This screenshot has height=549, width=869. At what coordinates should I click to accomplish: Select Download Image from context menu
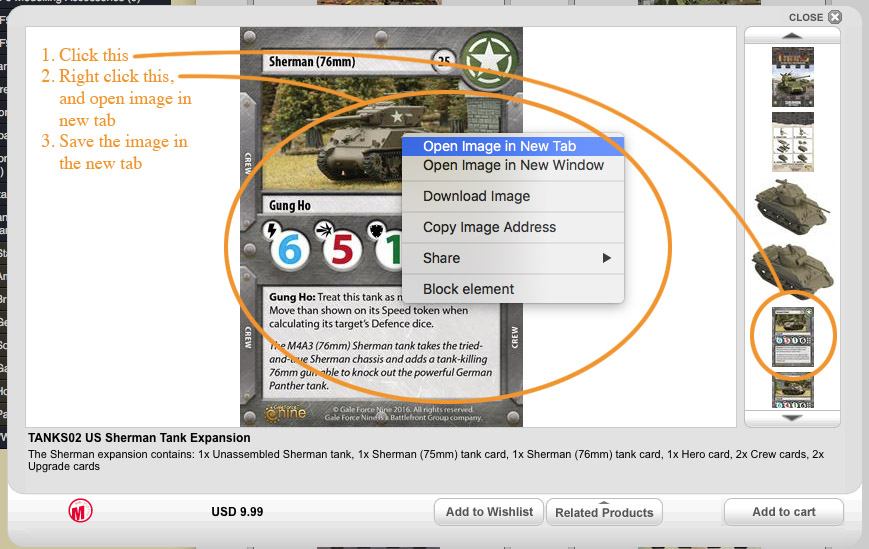[513, 196]
